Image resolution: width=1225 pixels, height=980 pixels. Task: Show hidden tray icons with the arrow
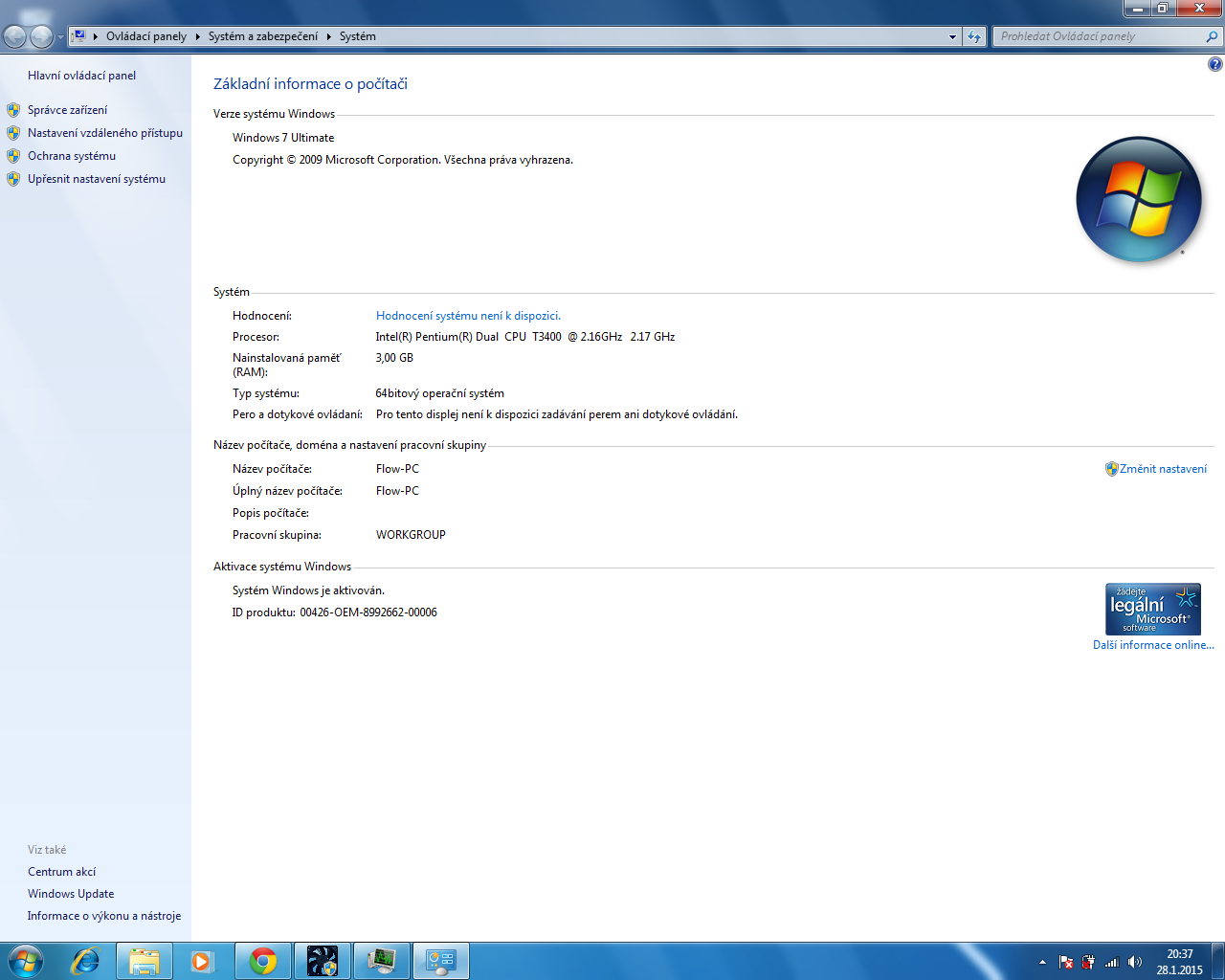(x=1042, y=962)
